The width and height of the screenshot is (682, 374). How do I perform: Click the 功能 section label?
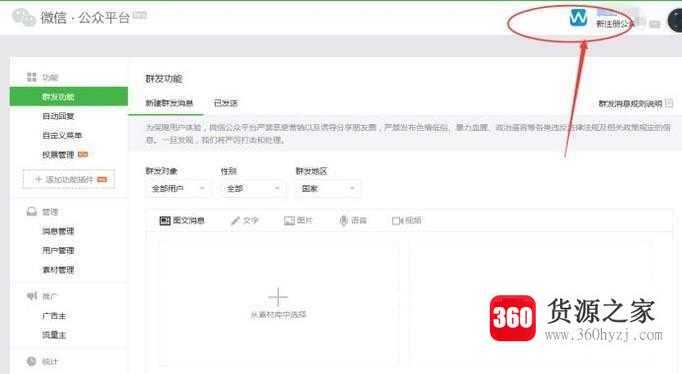(50, 77)
